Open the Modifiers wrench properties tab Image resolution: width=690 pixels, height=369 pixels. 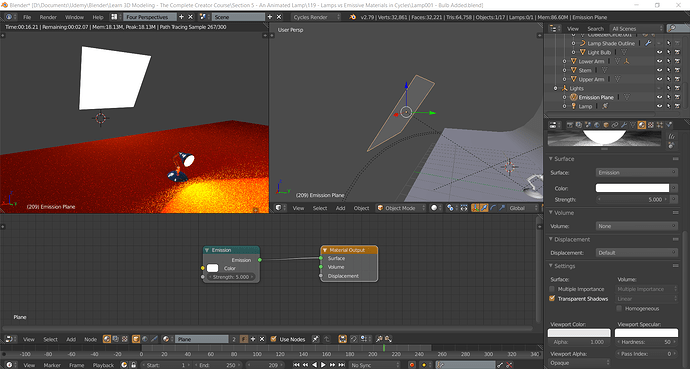[x=624, y=125]
